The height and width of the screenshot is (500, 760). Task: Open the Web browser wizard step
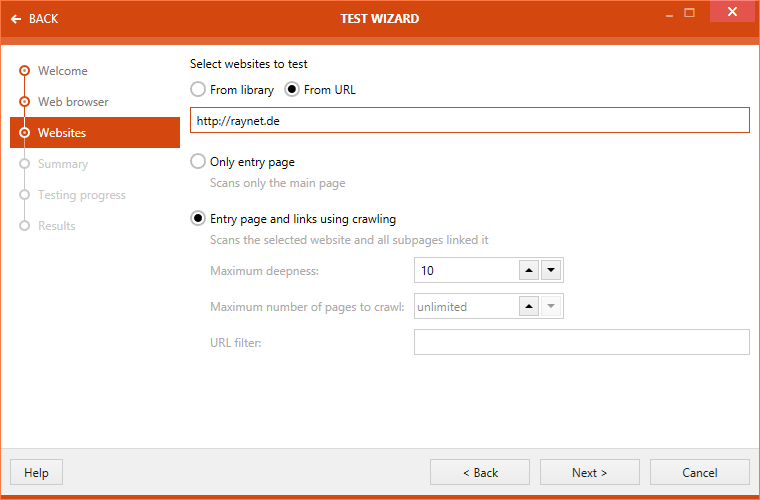click(x=73, y=102)
